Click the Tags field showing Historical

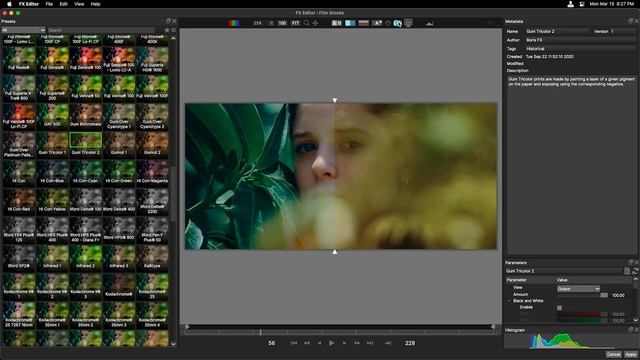(x=580, y=49)
